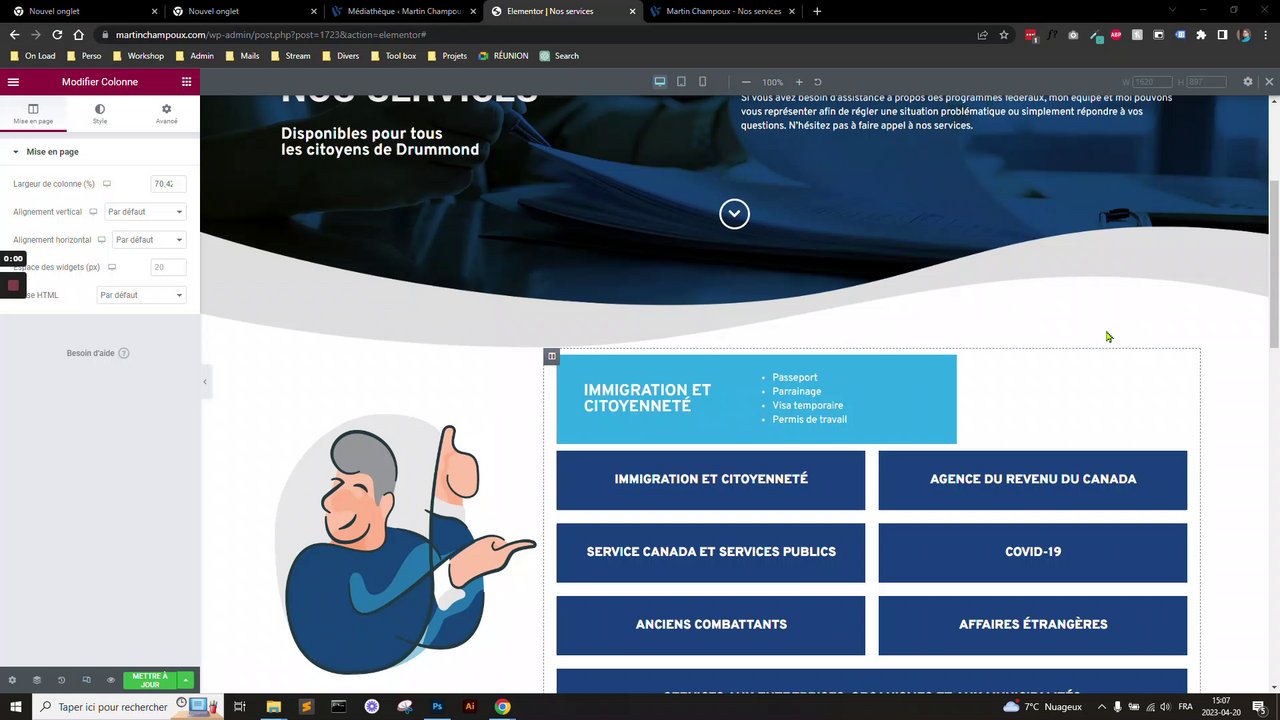Click responsive icon next to Alignement vertical
The width and height of the screenshot is (1280, 720).
point(94,212)
